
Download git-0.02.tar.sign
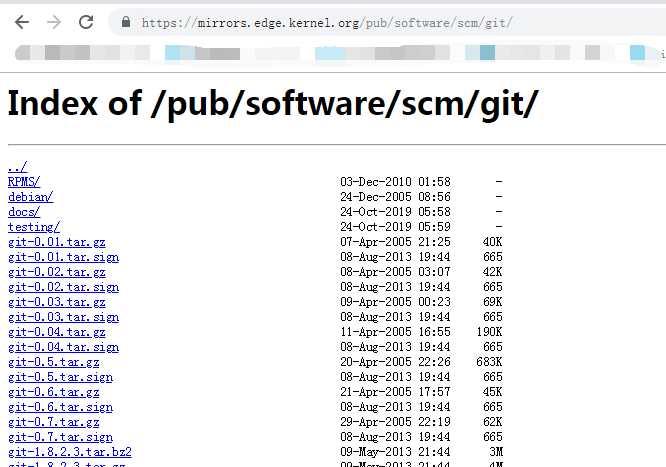63,287
